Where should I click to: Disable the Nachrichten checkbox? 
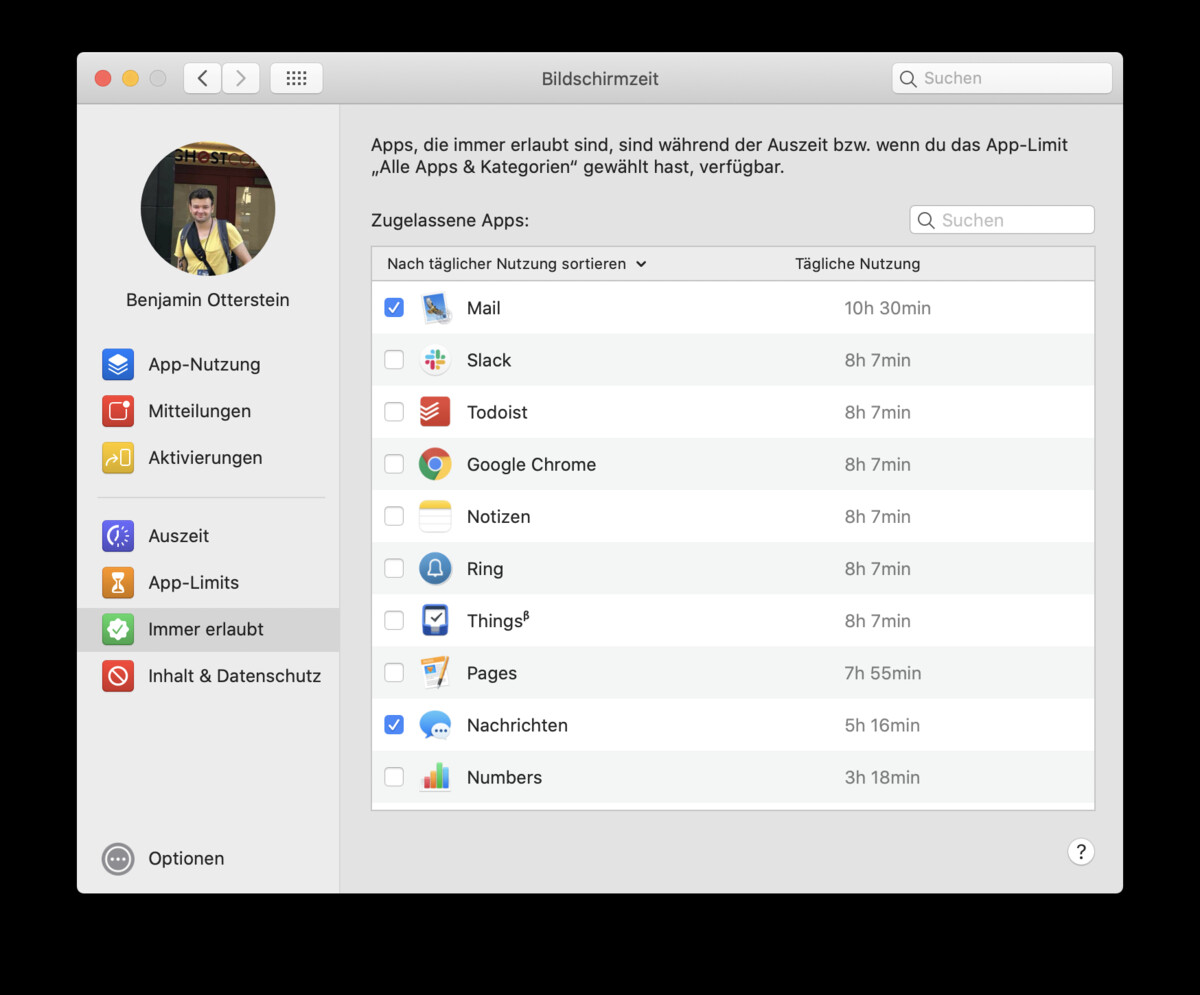394,725
